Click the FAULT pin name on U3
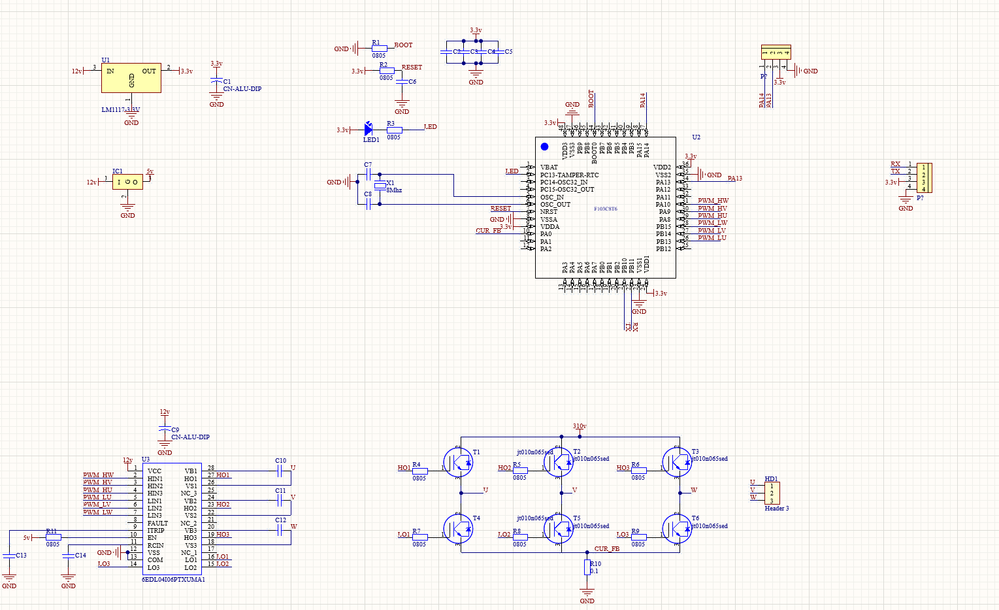Screen dimensions: 999x610 pos(157,523)
